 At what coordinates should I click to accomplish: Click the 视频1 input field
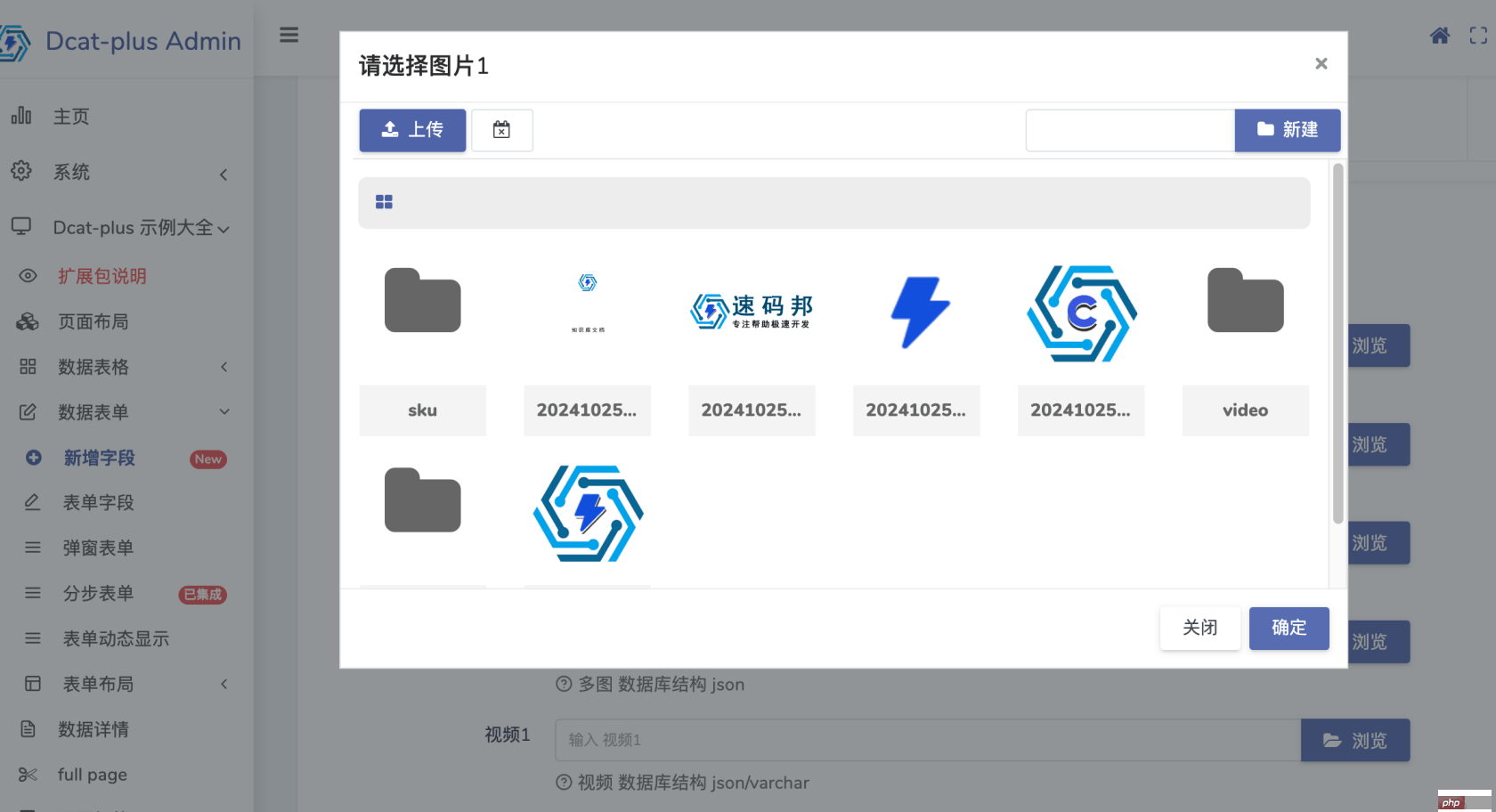[x=928, y=740]
